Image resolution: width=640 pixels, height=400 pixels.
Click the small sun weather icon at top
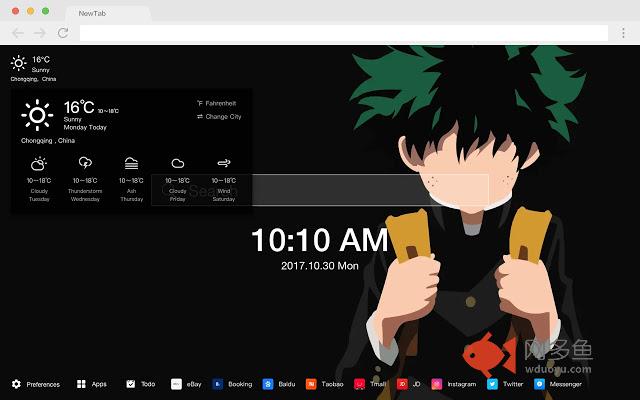click(x=18, y=63)
